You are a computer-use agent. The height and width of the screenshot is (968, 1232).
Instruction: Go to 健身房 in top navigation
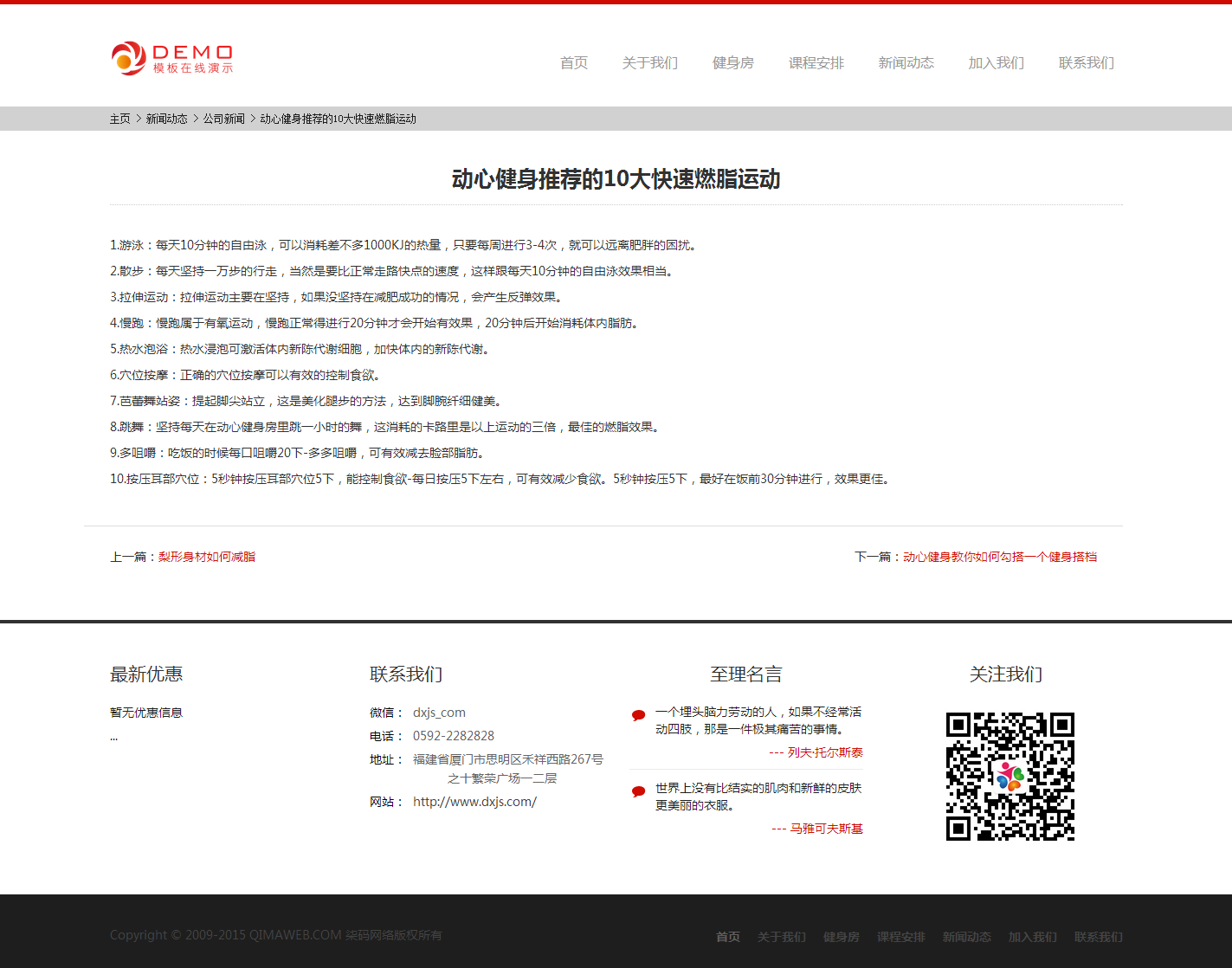tap(732, 63)
